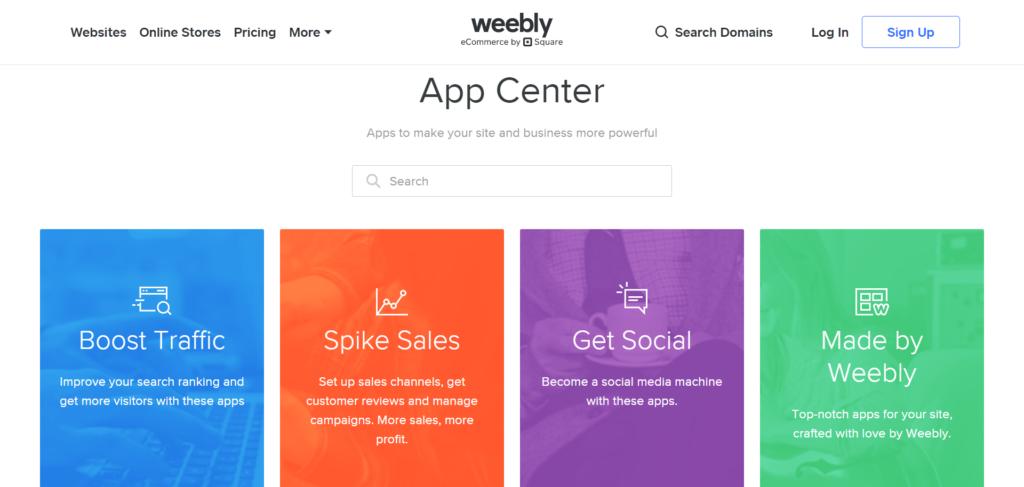This screenshot has height=487, width=1024.
Task: Select the Spike Sales card description
Action: pyautogui.click(x=392, y=411)
